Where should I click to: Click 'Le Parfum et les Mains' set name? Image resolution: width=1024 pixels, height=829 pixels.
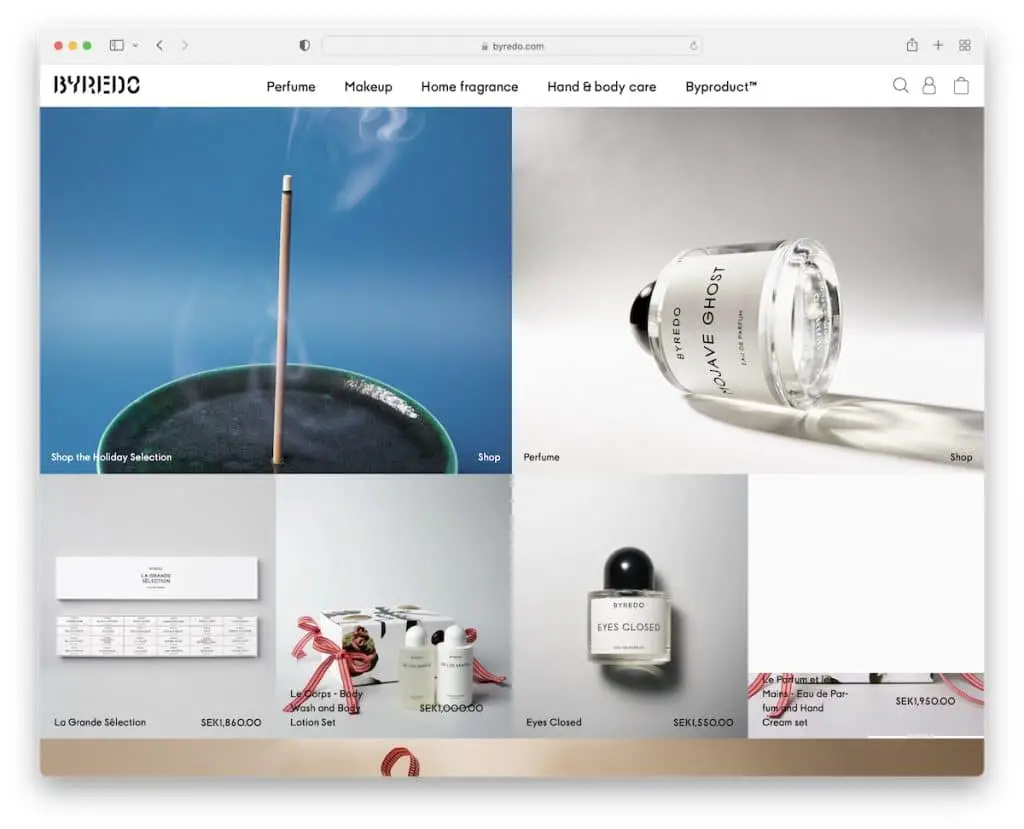pyautogui.click(x=805, y=701)
